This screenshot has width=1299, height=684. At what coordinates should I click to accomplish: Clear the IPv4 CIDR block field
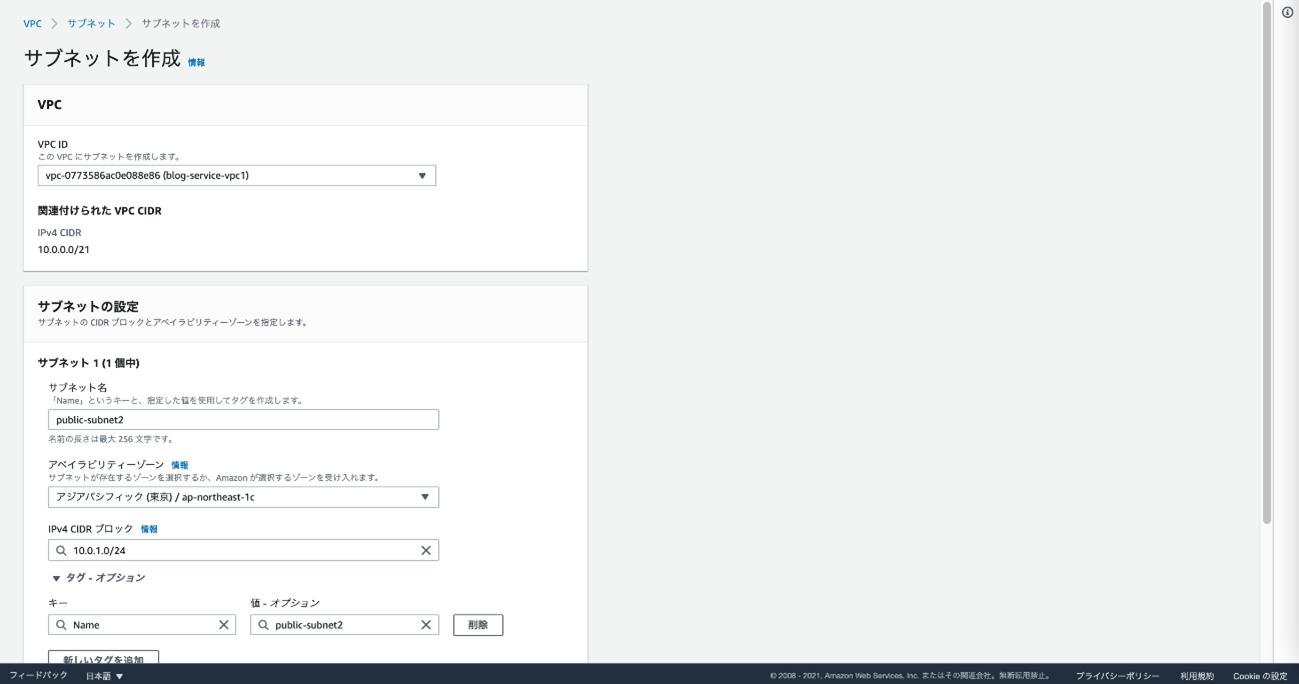coord(425,551)
